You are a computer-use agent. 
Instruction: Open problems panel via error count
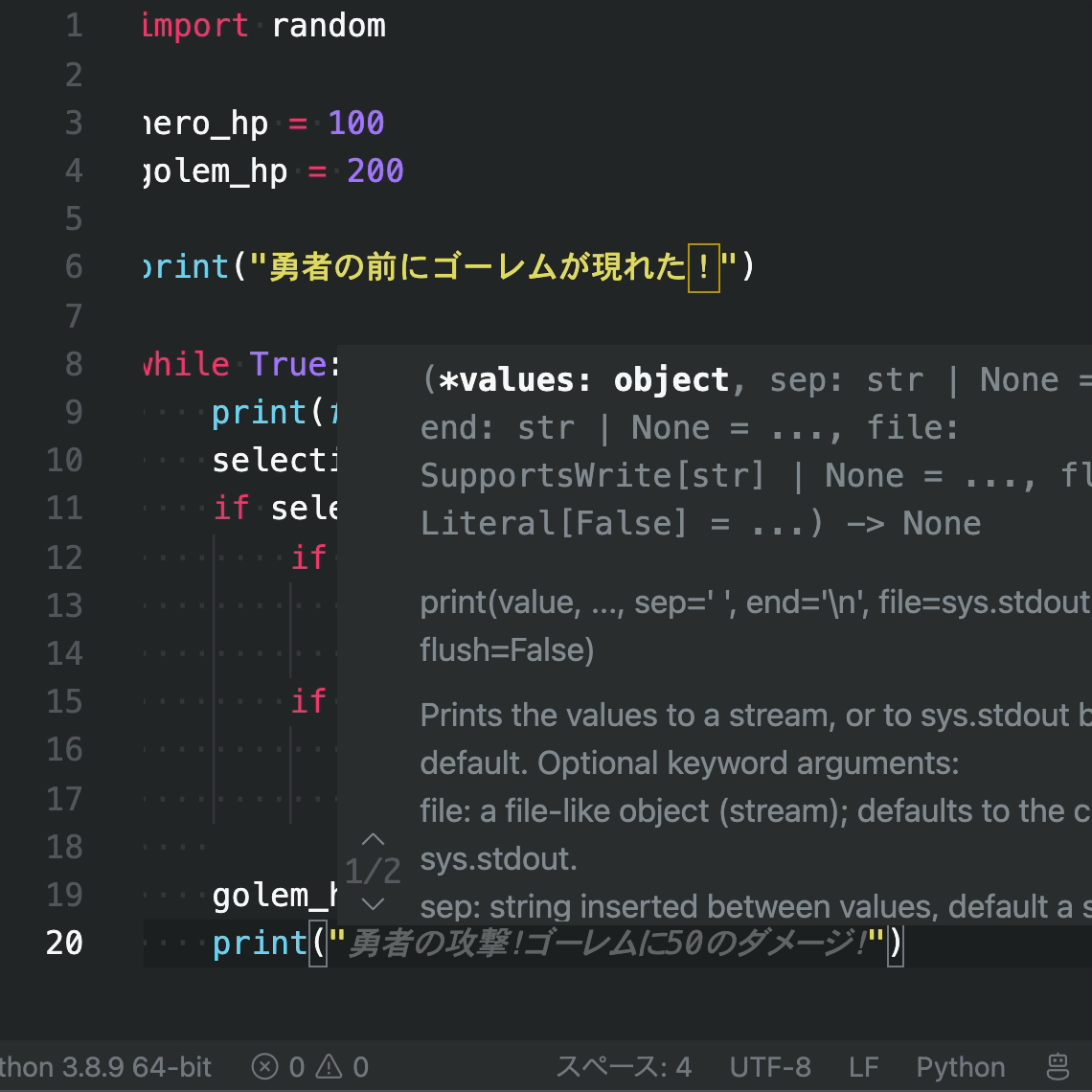pyautogui.click(x=278, y=1067)
